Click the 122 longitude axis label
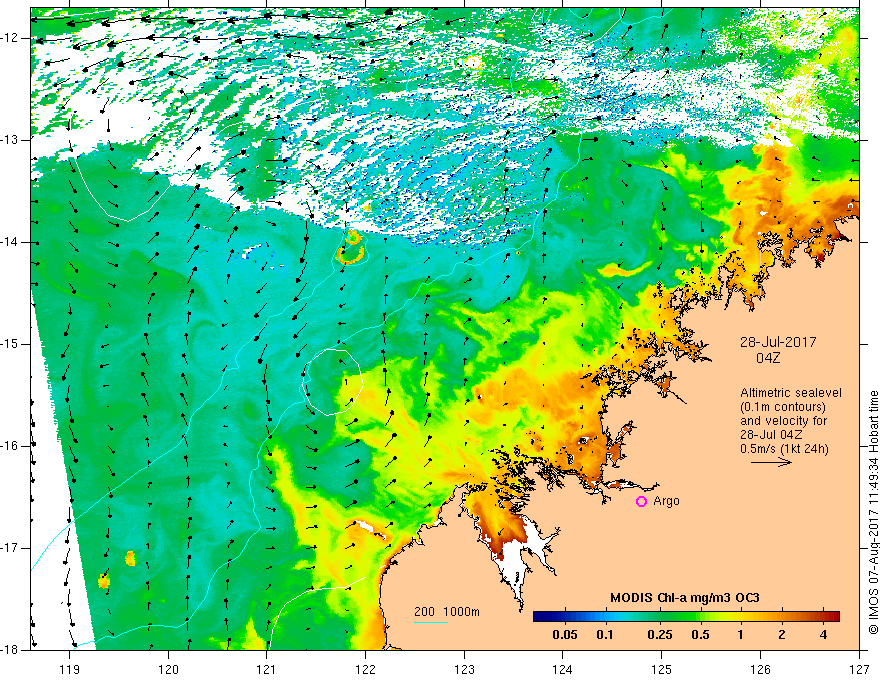 [x=365, y=670]
